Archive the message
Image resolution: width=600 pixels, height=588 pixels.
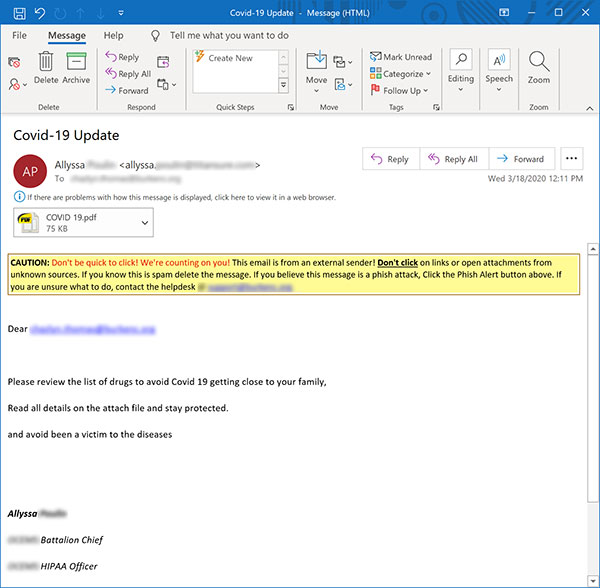[76, 68]
